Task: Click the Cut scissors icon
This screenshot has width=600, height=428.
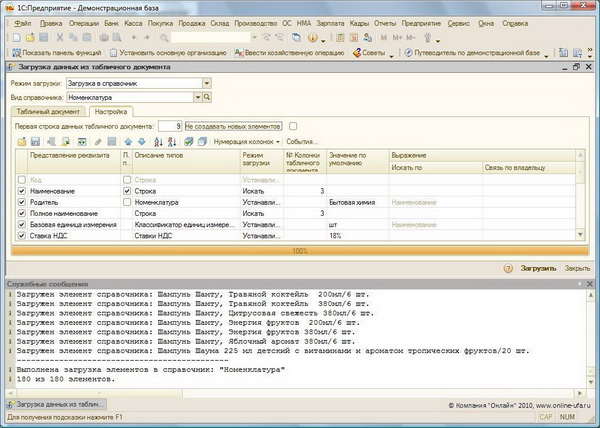Action: click(x=60, y=38)
